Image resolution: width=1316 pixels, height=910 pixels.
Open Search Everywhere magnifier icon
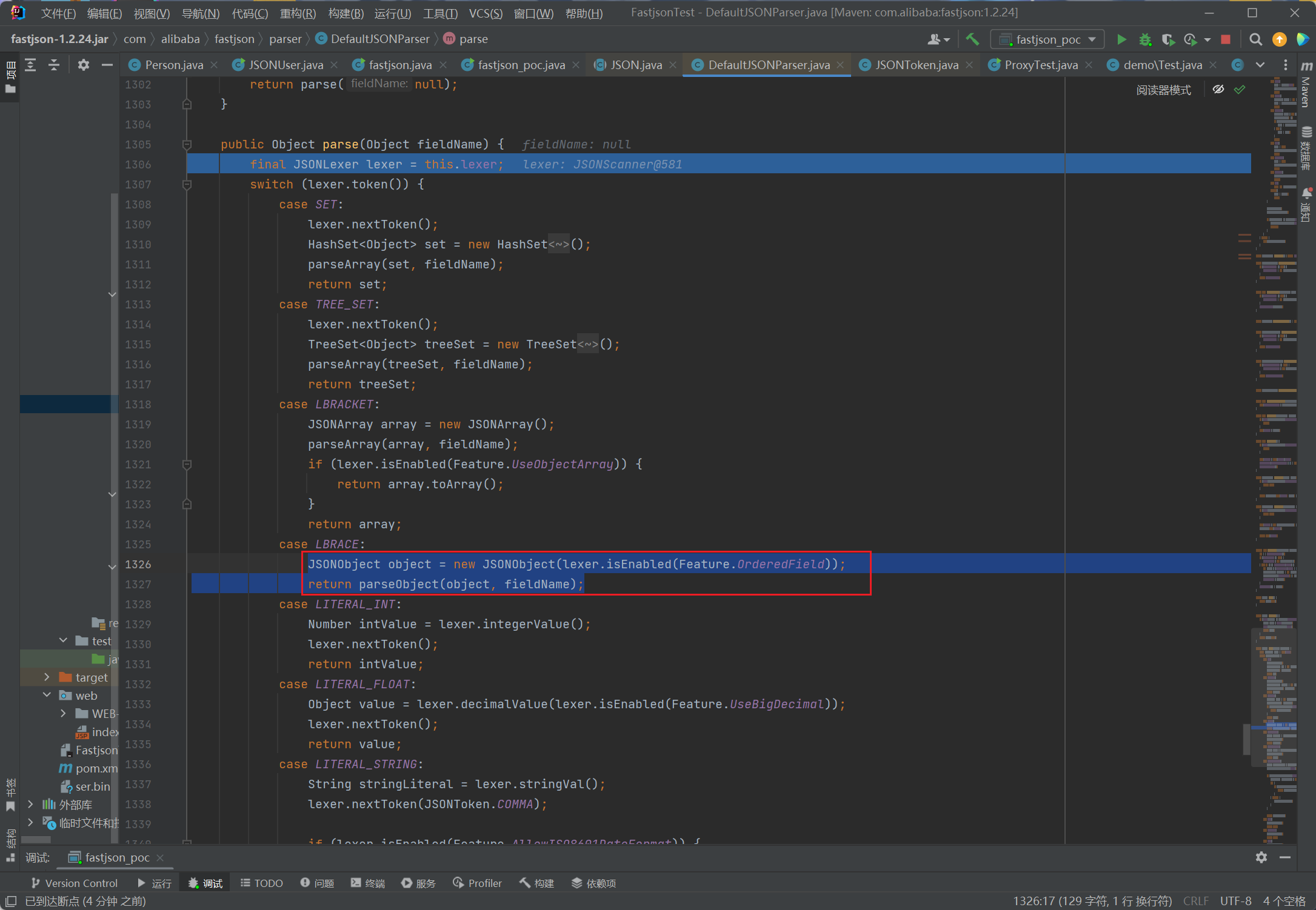point(1255,39)
